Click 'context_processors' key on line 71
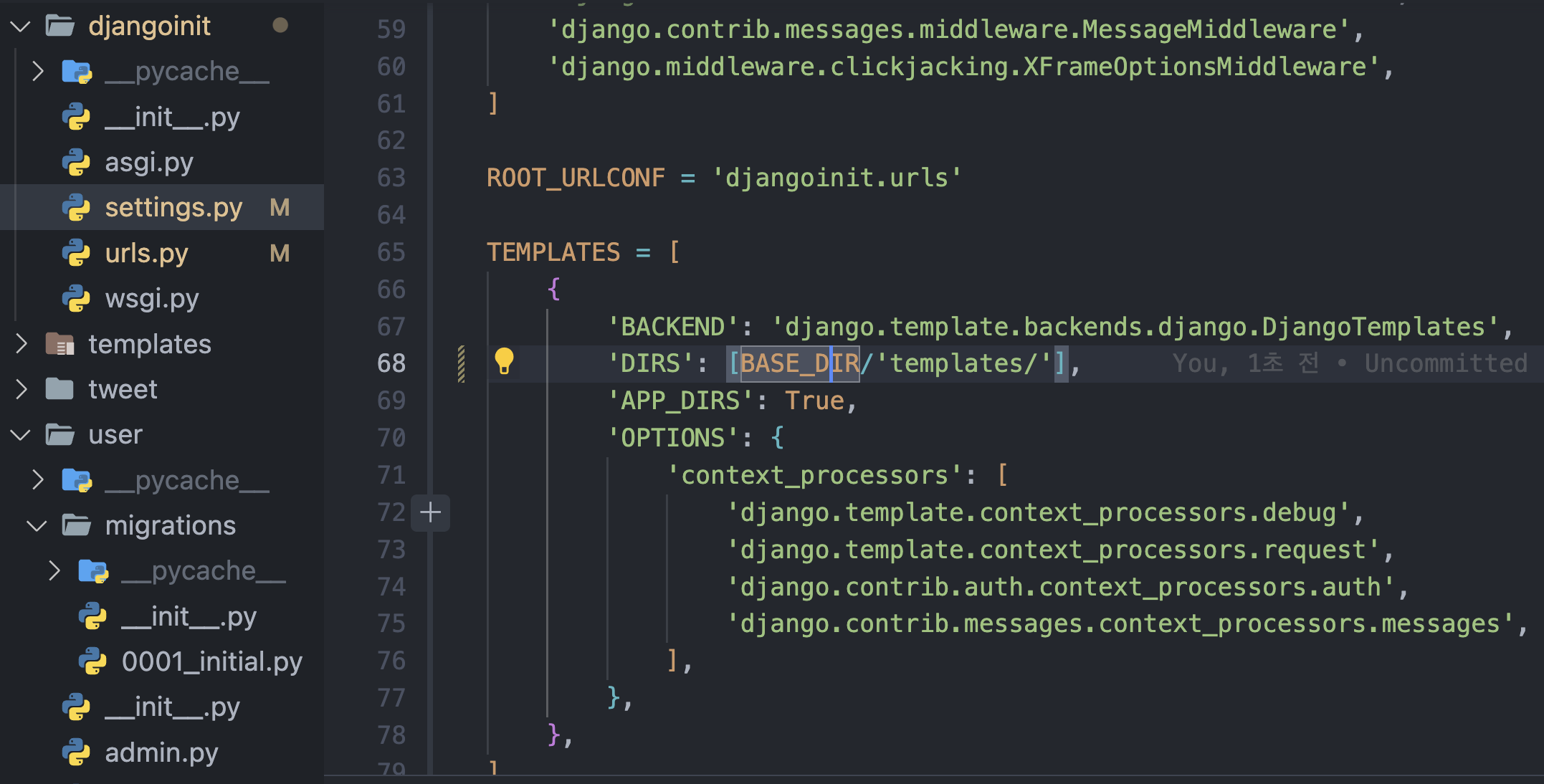This screenshot has height=784, width=1544. click(x=814, y=475)
